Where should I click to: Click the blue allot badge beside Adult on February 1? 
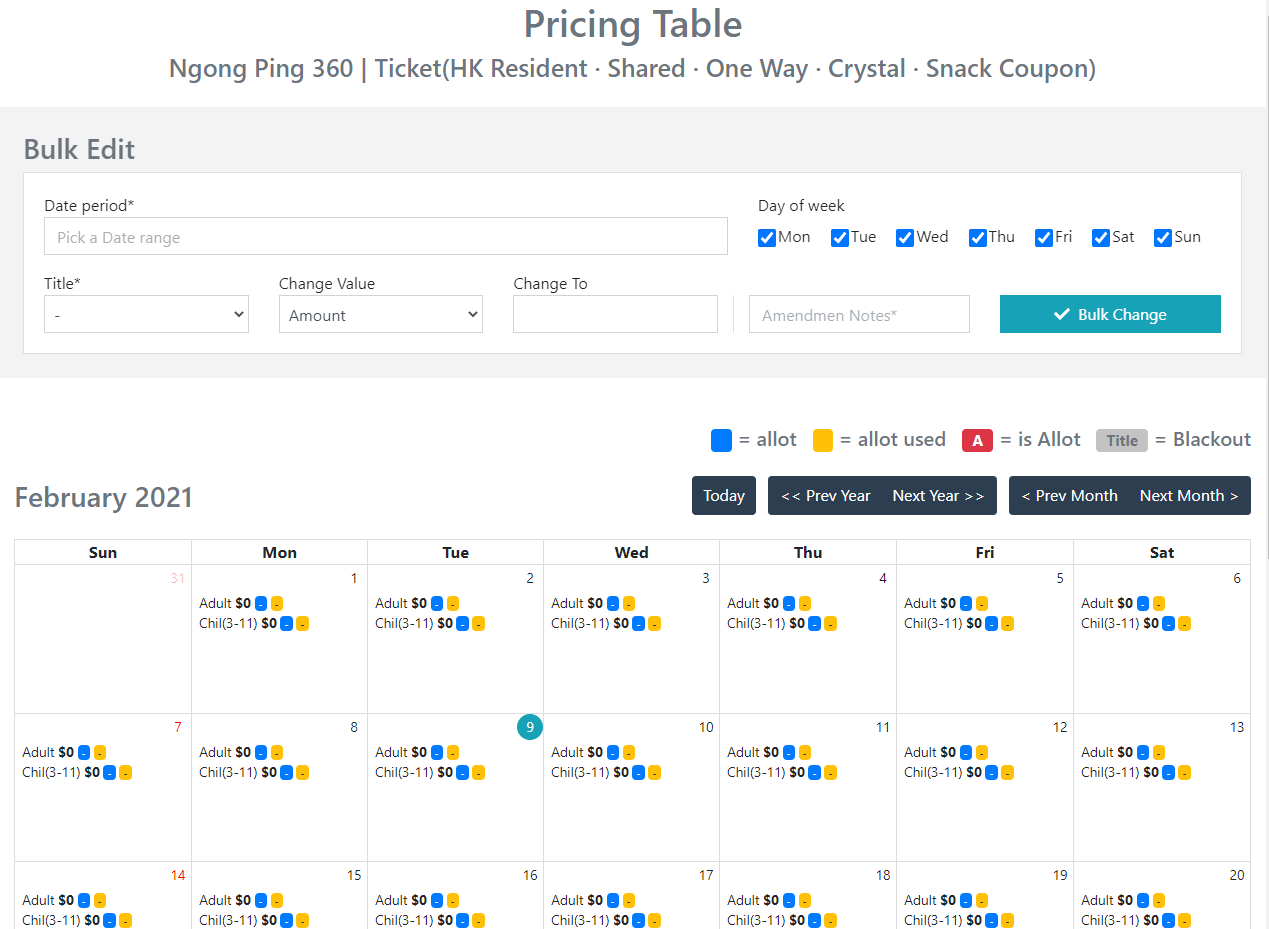(x=259, y=602)
